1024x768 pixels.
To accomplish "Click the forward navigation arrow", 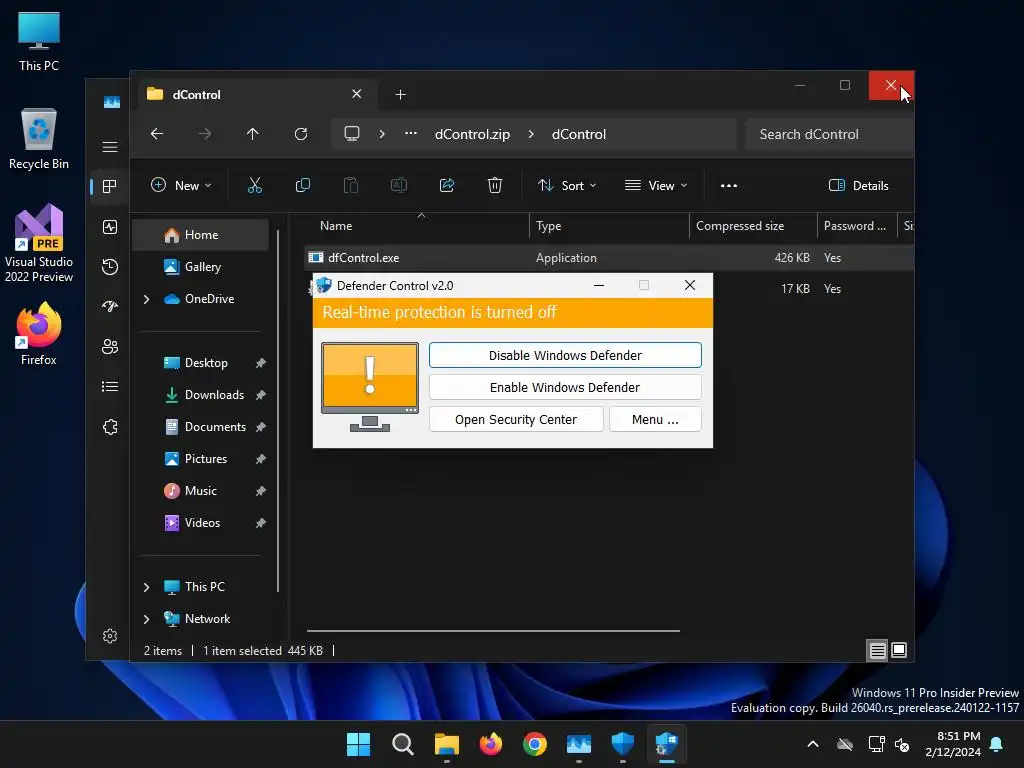I will 204,134.
